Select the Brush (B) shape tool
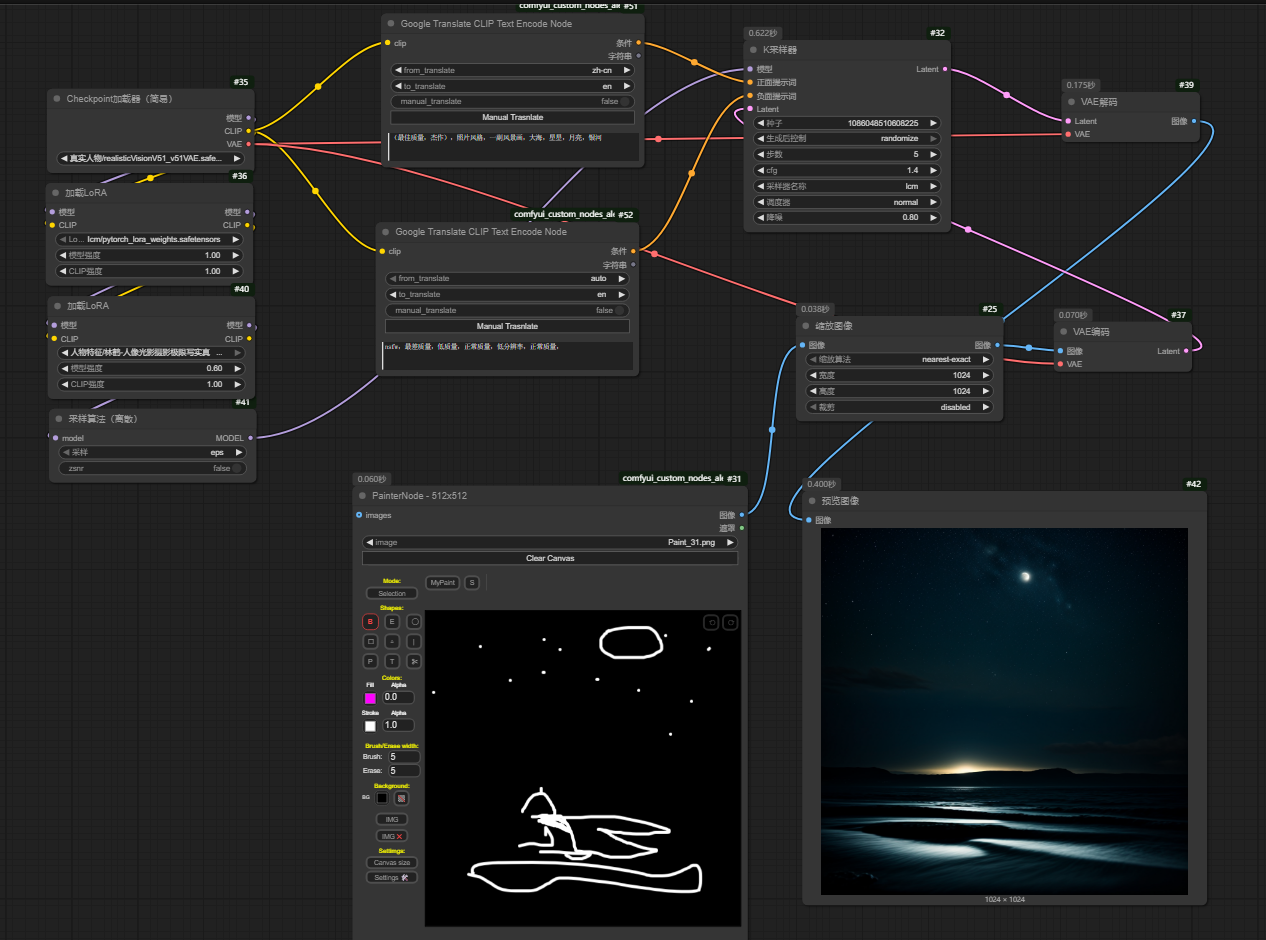Screen dimensions: 1266x940 point(370,621)
